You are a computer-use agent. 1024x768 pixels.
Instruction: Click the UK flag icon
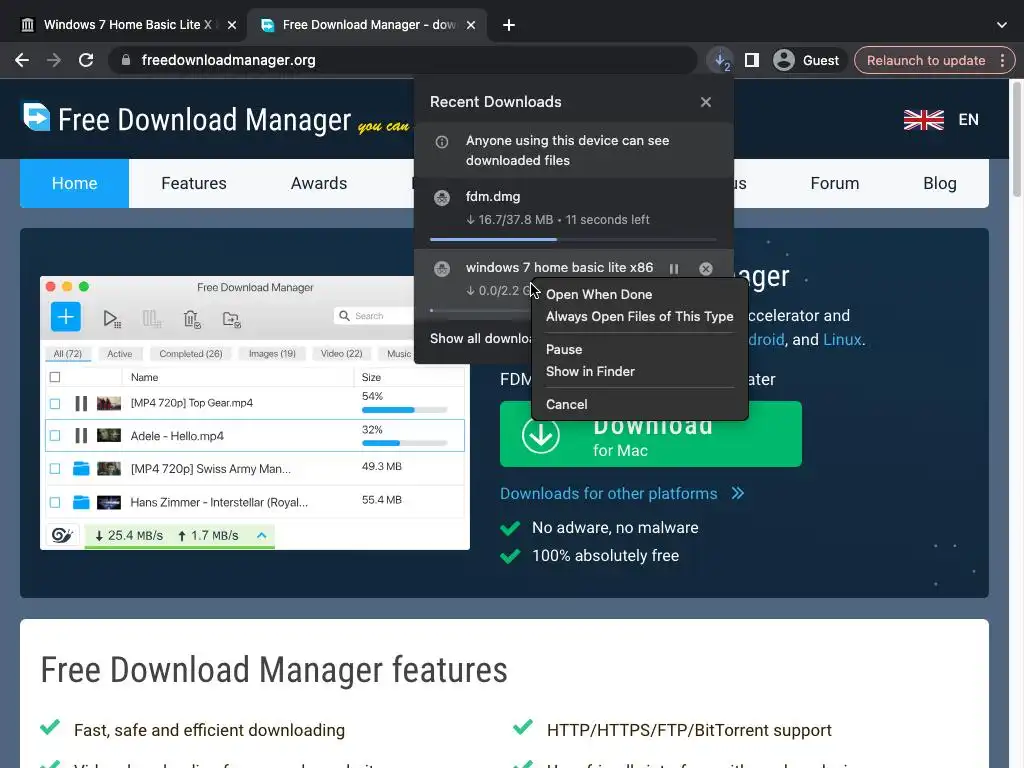pyautogui.click(x=923, y=120)
